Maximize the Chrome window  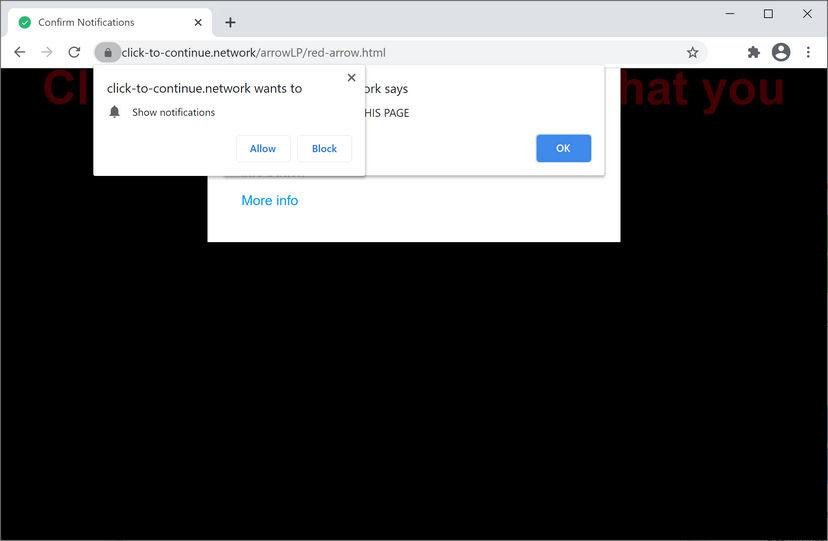pos(768,14)
